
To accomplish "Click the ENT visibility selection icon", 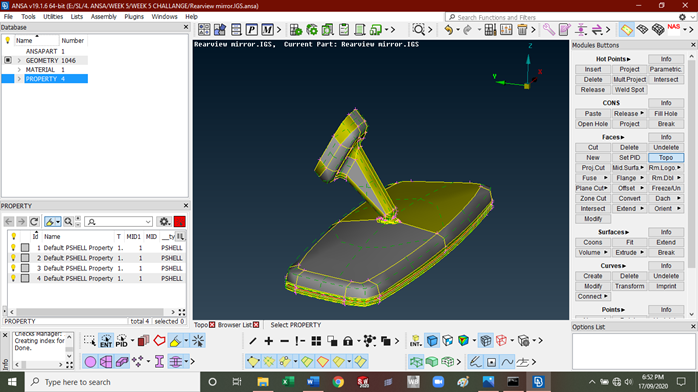I will 106,341.
